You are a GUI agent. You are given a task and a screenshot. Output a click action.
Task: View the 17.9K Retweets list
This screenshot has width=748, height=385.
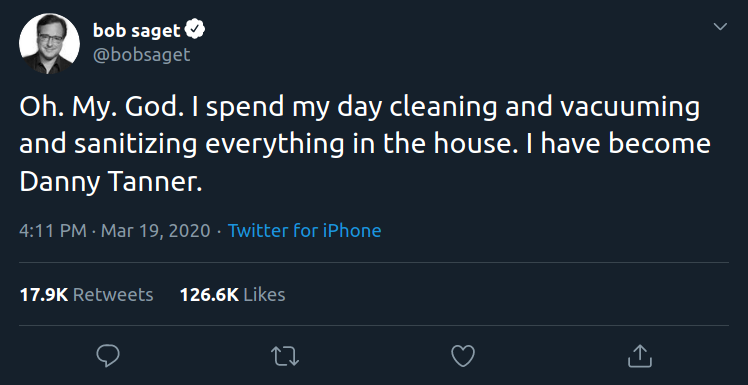tap(86, 294)
